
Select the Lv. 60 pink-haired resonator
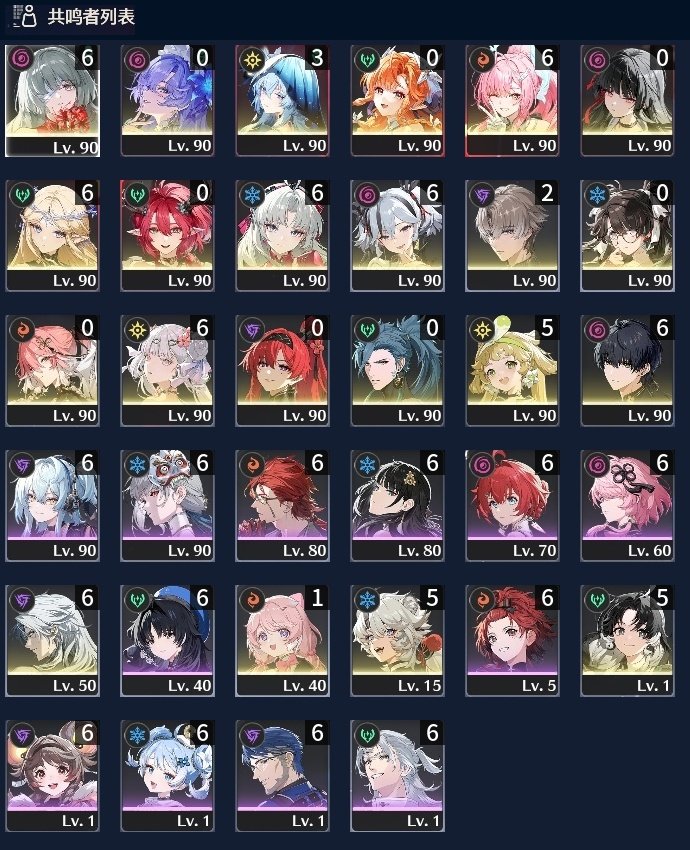pyautogui.click(x=627, y=506)
